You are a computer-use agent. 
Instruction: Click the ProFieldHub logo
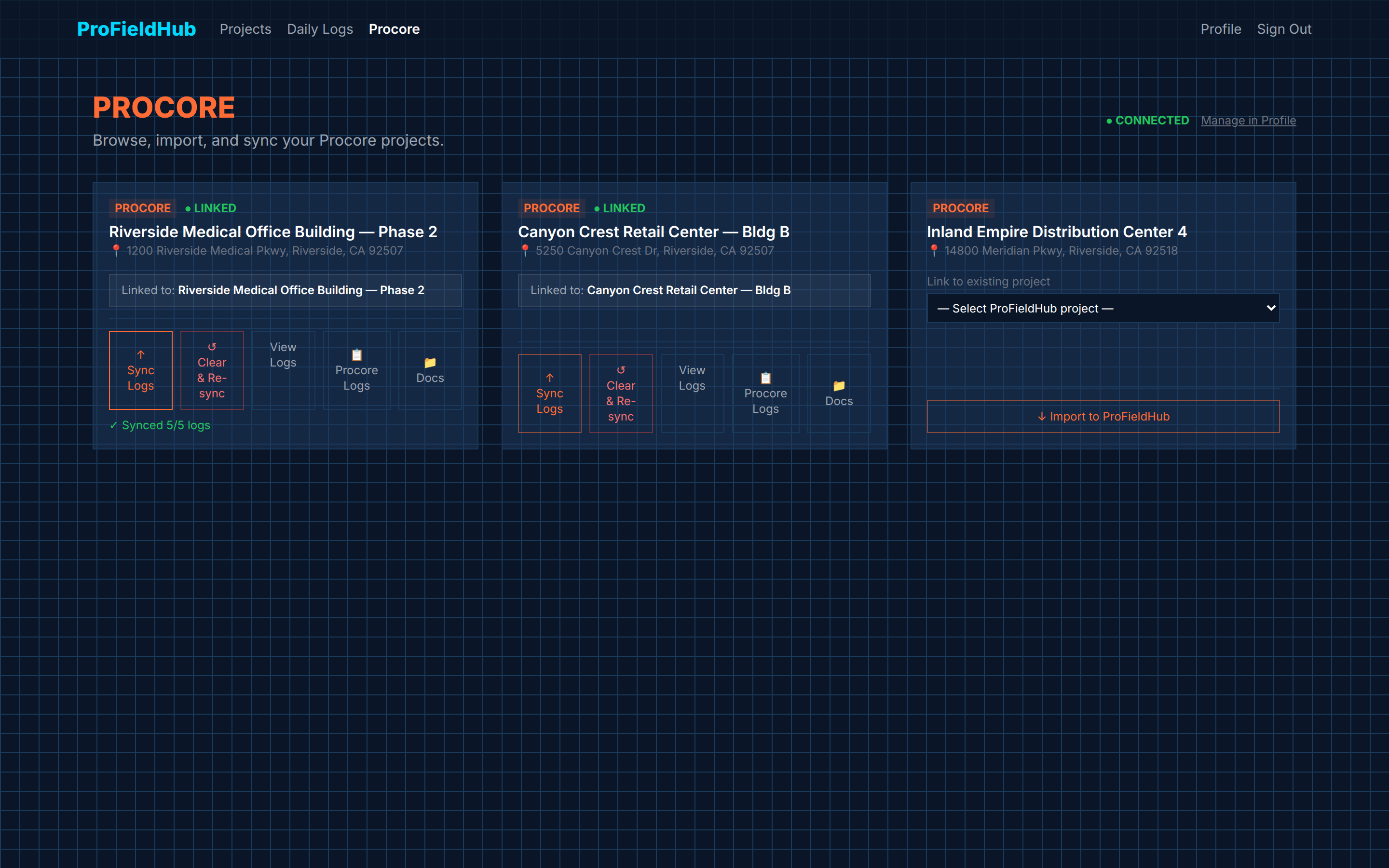[x=136, y=29]
